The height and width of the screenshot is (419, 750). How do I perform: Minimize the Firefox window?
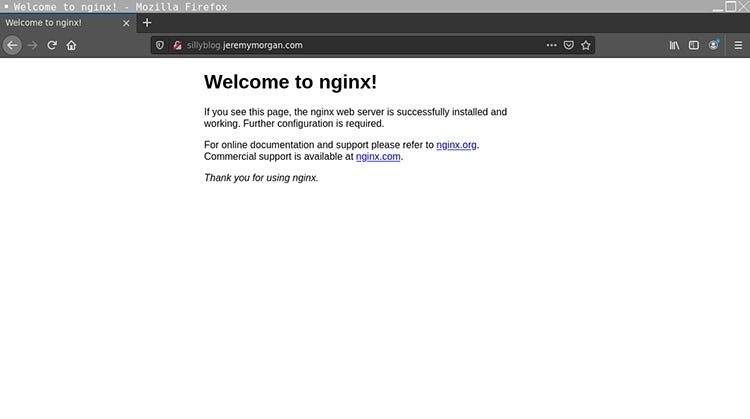point(717,9)
